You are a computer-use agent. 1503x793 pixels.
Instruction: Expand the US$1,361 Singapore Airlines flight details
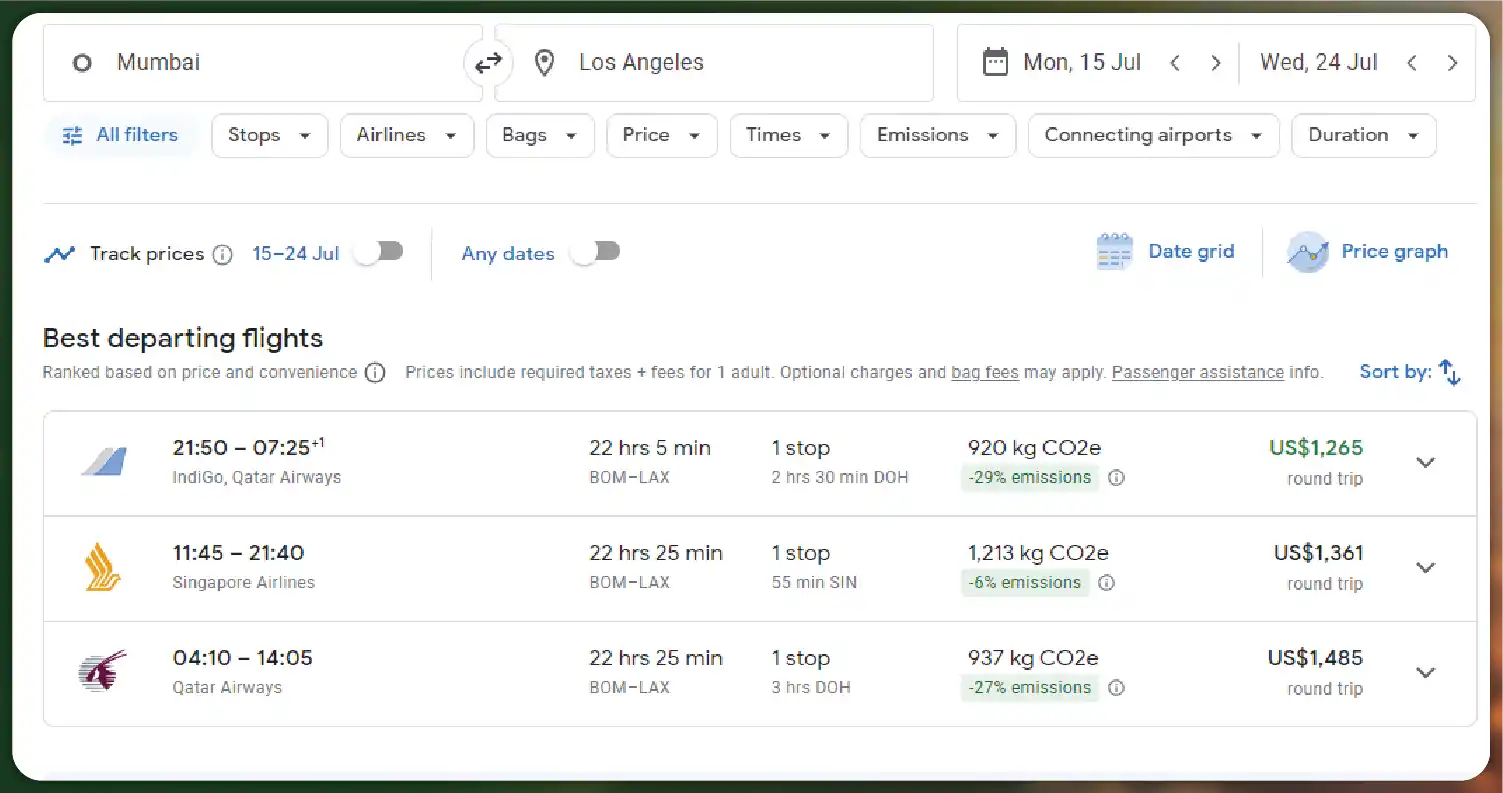1426,568
